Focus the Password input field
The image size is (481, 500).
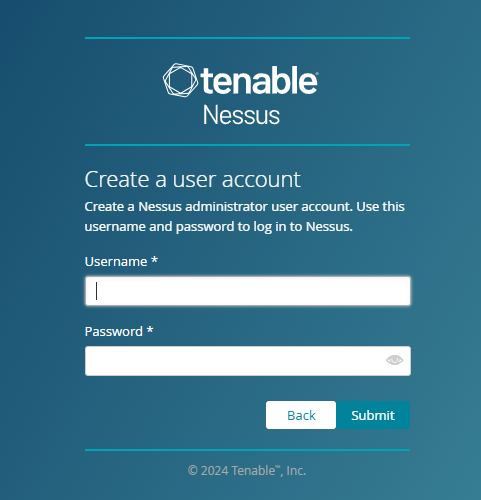click(x=248, y=361)
